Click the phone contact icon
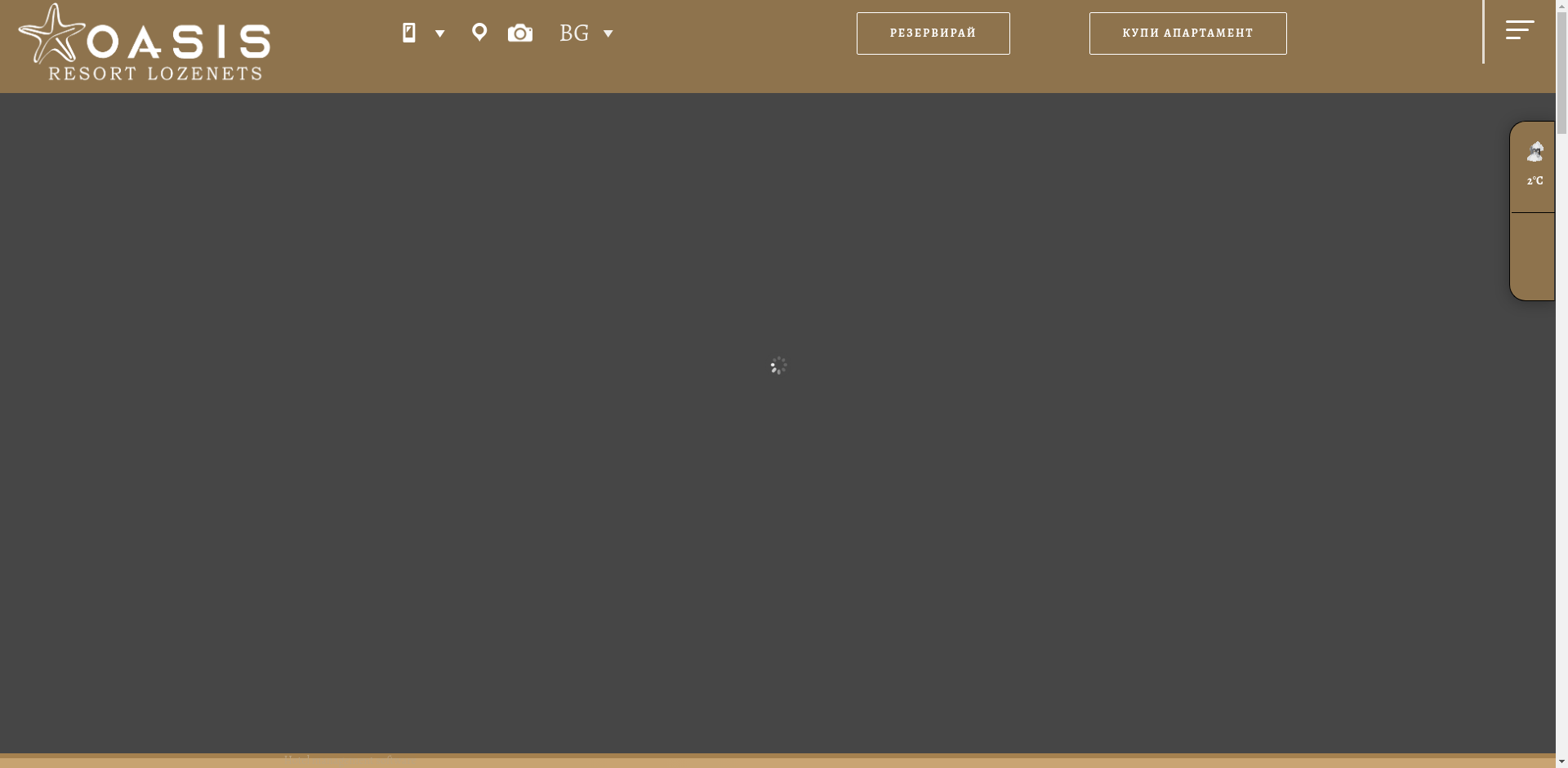 tap(409, 33)
